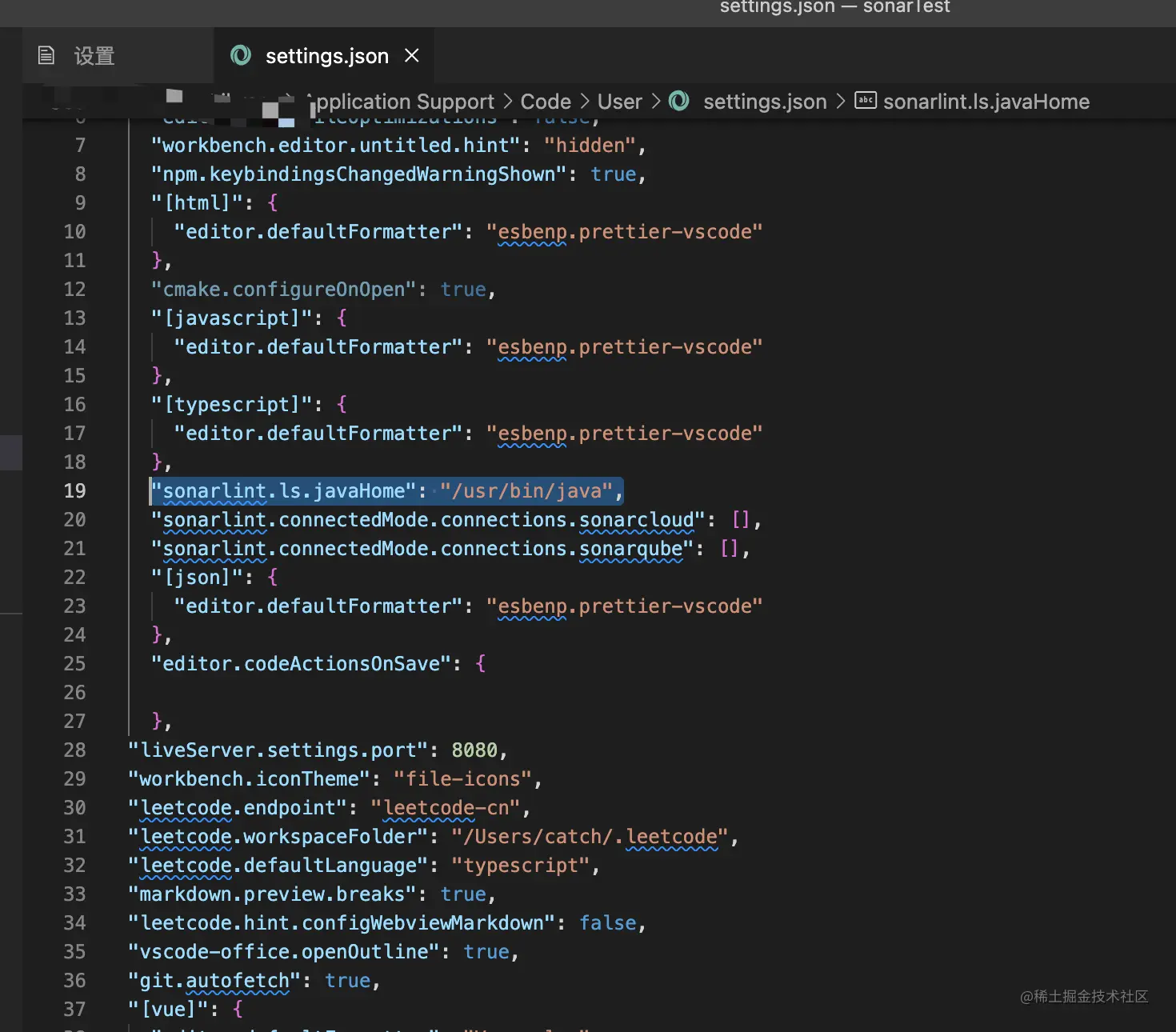
Task: Click "editor.defaultFormatter" key on line 10
Action: (318, 232)
